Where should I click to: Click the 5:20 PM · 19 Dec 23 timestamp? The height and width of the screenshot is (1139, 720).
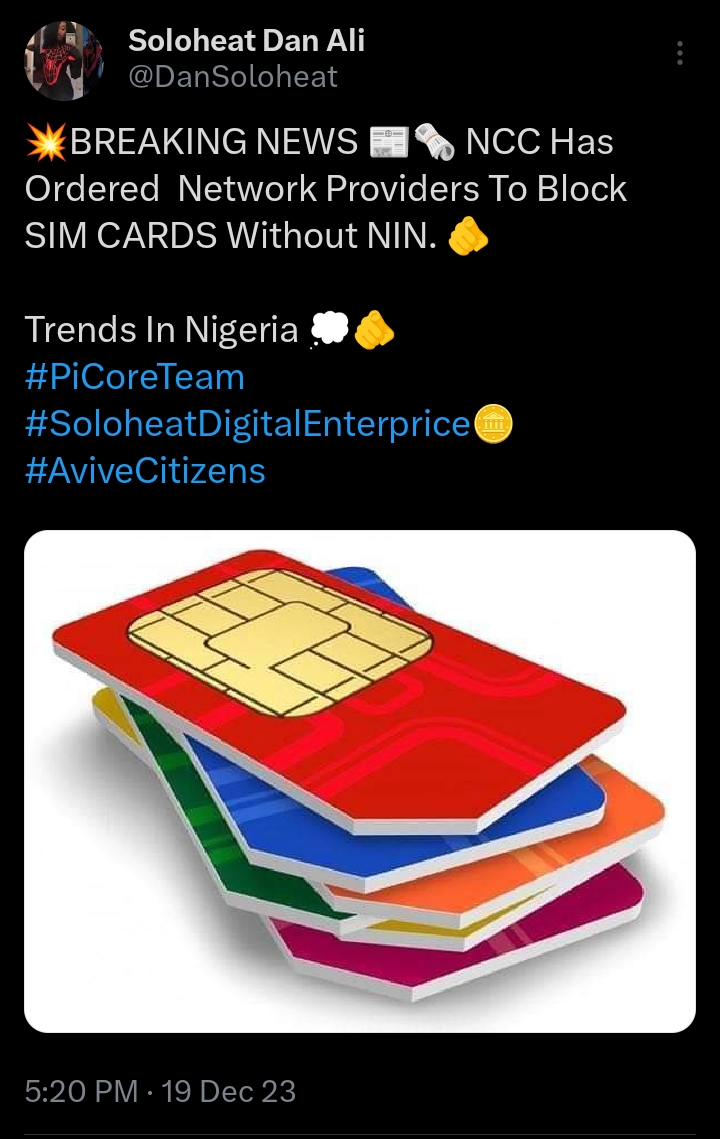point(161,1091)
